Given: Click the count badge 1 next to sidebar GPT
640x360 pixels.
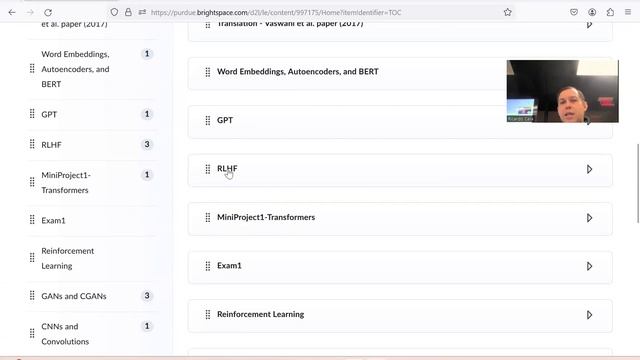Looking at the screenshot, I should [x=147, y=114].
